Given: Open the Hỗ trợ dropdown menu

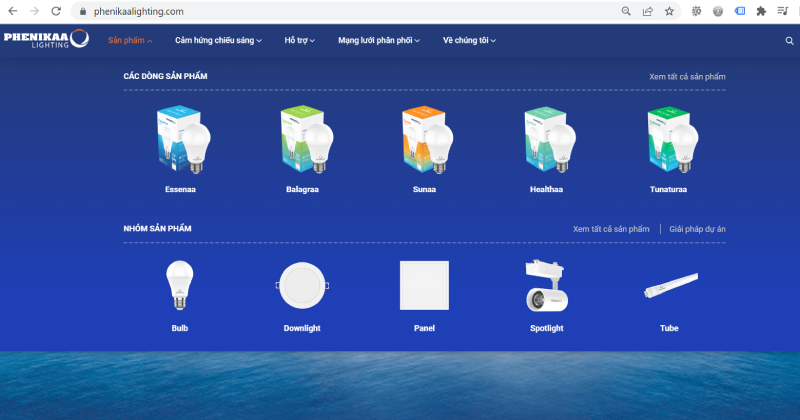Looking at the screenshot, I should 299,41.
